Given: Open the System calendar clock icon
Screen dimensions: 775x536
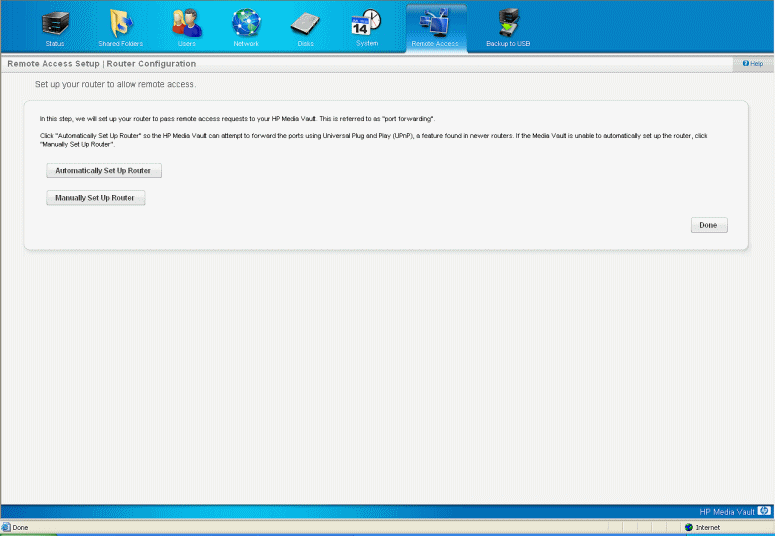Looking at the screenshot, I should click(x=366, y=22).
